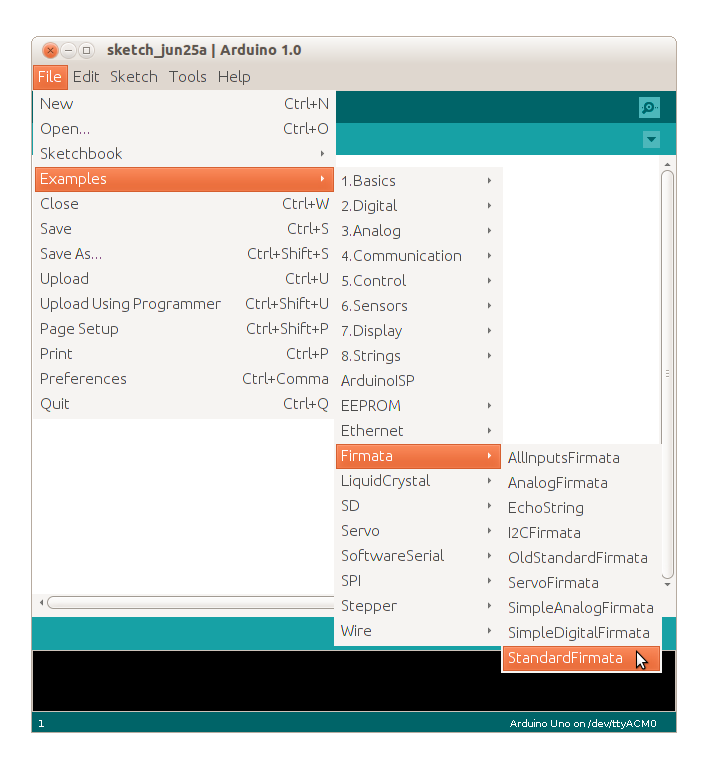Open EchoString example

click(x=582, y=508)
